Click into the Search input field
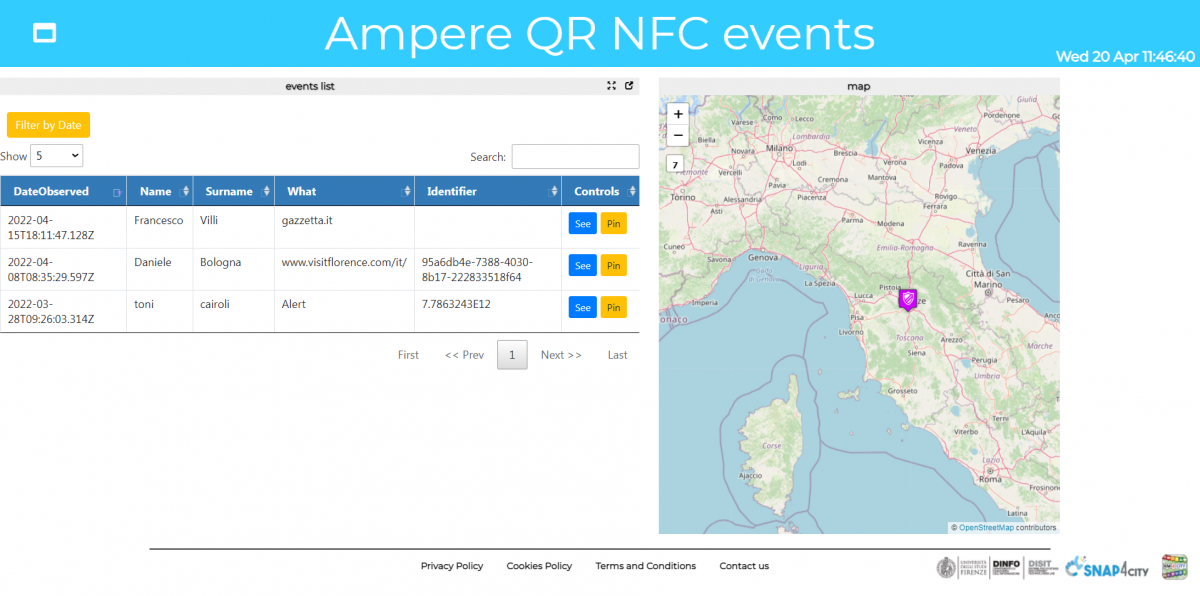This screenshot has height=596, width=1200. point(575,157)
